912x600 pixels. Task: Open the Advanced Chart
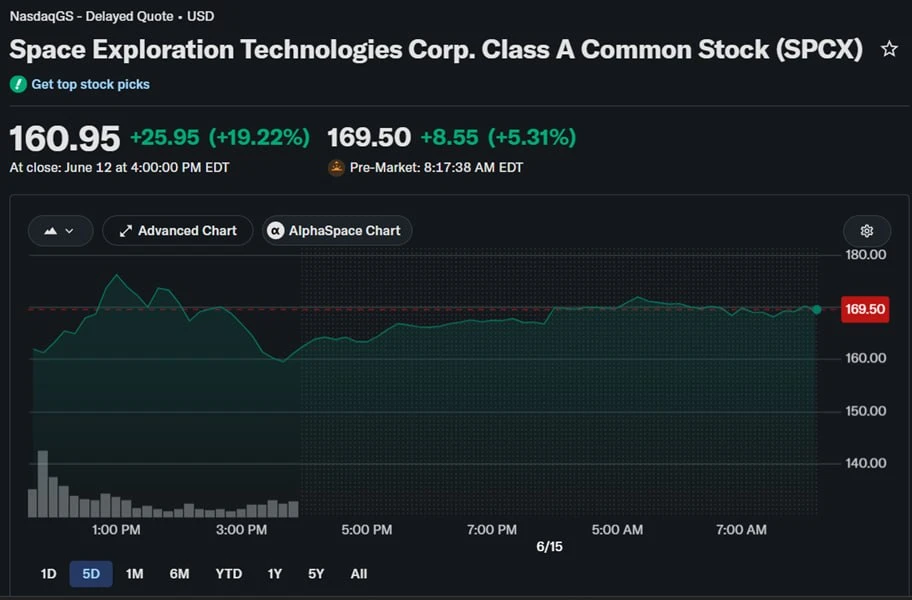pyautogui.click(x=178, y=231)
